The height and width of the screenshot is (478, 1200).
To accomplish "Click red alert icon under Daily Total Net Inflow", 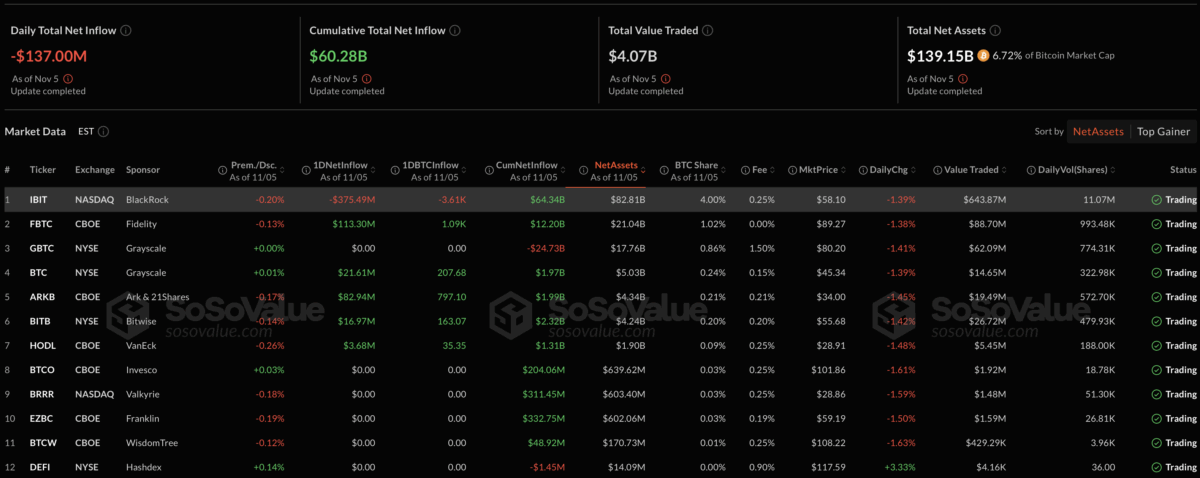I will point(67,78).
